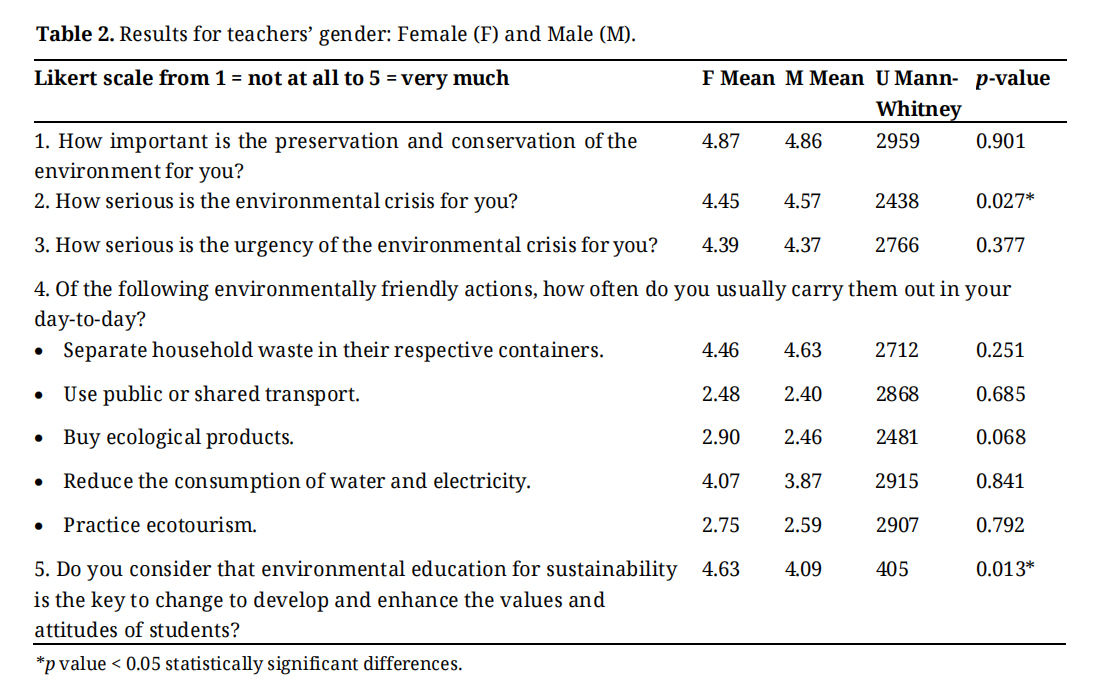This screenshot has width=1097, height=700.
Task: Click the footnote about statistically significant differences
Action: click(x=248, y=664)
